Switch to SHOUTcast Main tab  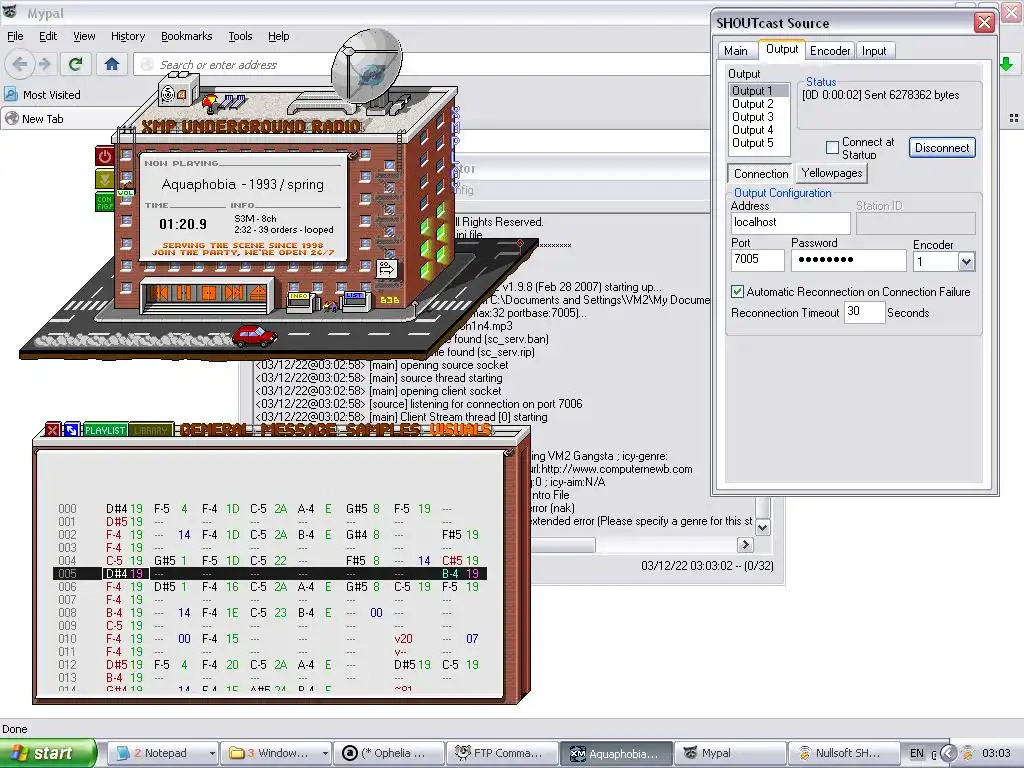click(x=735, y=50)
